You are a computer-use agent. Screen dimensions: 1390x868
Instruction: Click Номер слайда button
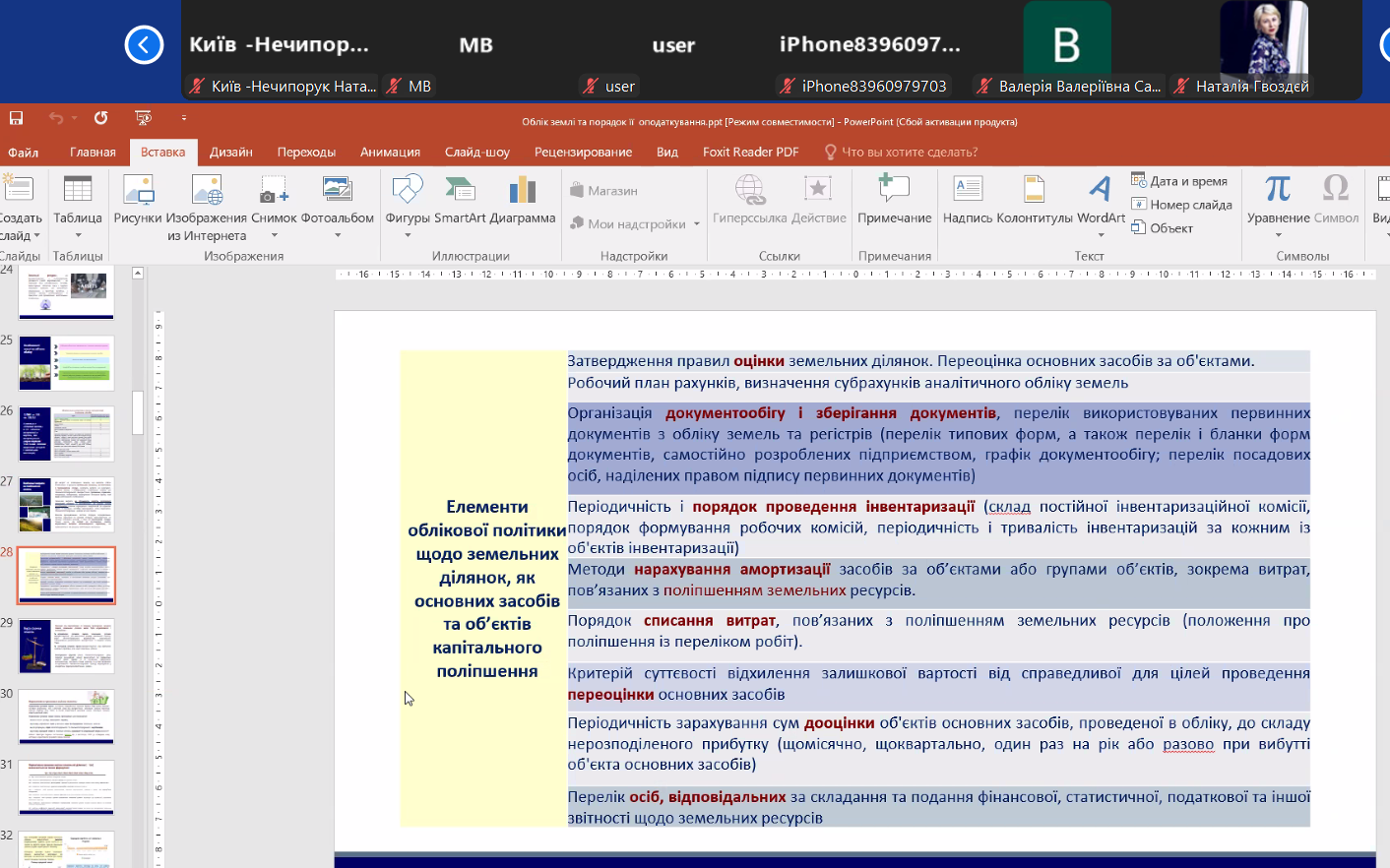pyautogui.click(x=1181, y=205)
